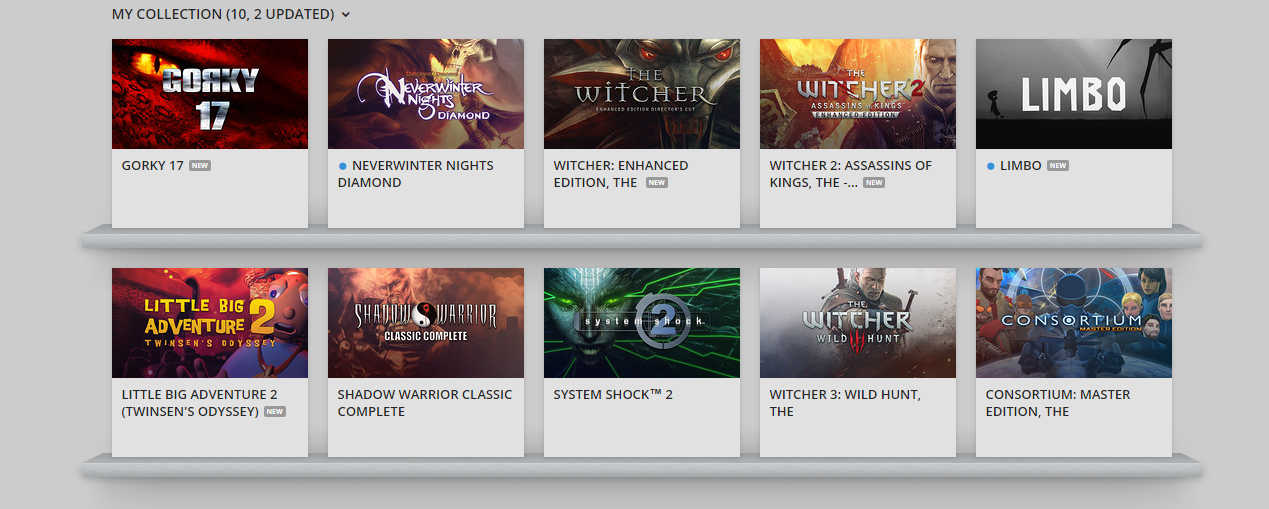
Task: Open The Witcher Enhanced Edition cover art
Action: pos(642,94)
